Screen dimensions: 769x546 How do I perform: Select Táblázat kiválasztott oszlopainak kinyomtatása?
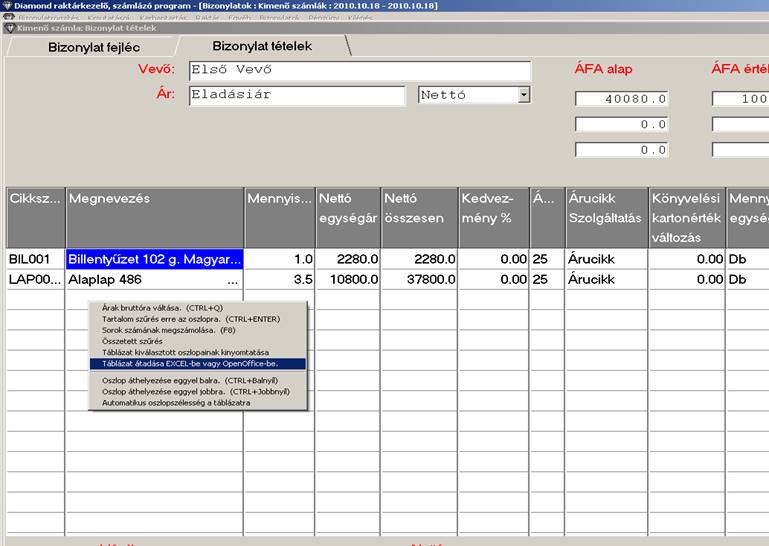pyautogui.click(x=198, y=353)
